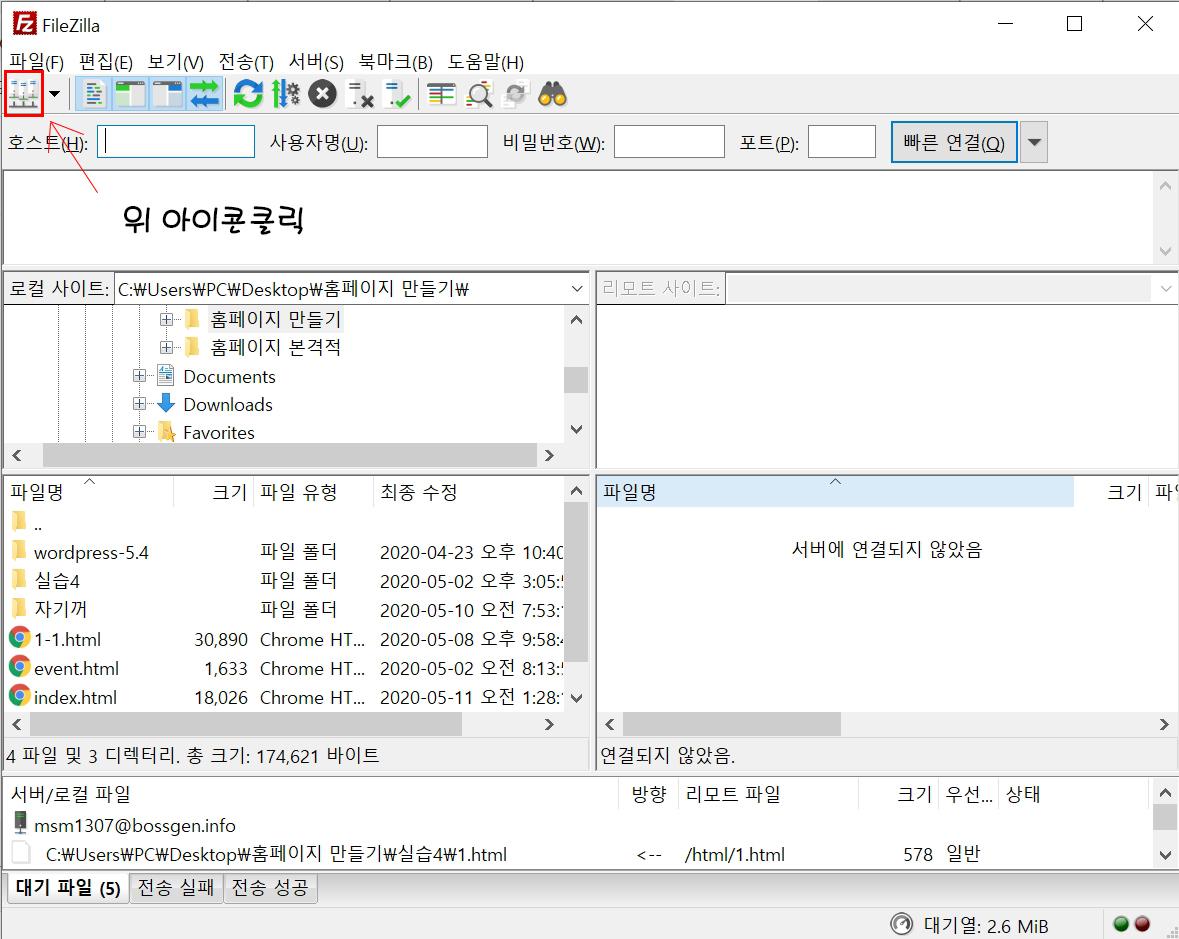
Task: Click the green and red activity indicator lights
Action: pyautogui.click(x=1132, y=924)
